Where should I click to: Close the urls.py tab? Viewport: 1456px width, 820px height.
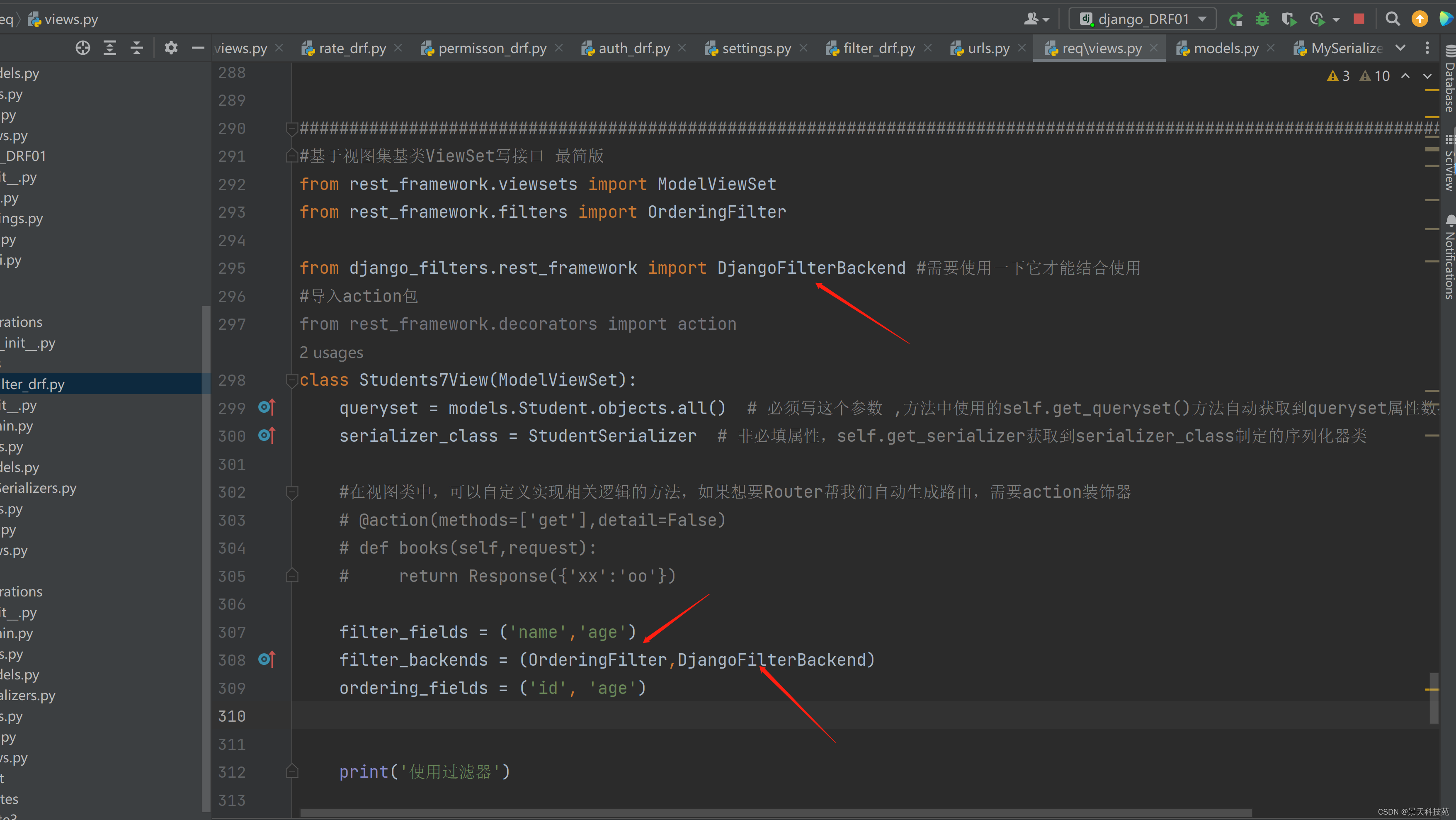pos(1022,48)
